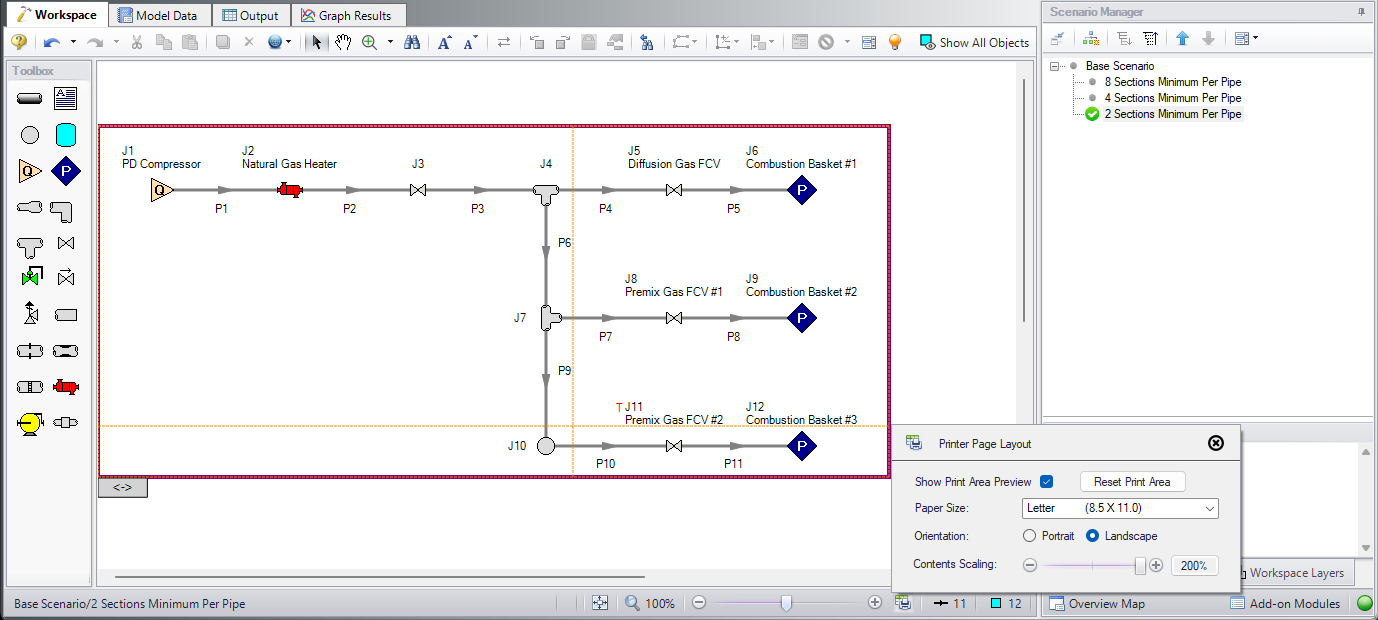Increase font size with larger A icon

[444, 42]
